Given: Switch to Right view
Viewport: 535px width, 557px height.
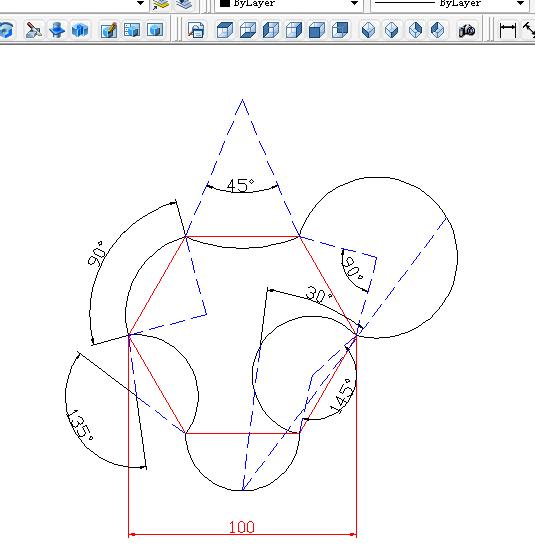Looking at the screenshot, I should 294,30.
